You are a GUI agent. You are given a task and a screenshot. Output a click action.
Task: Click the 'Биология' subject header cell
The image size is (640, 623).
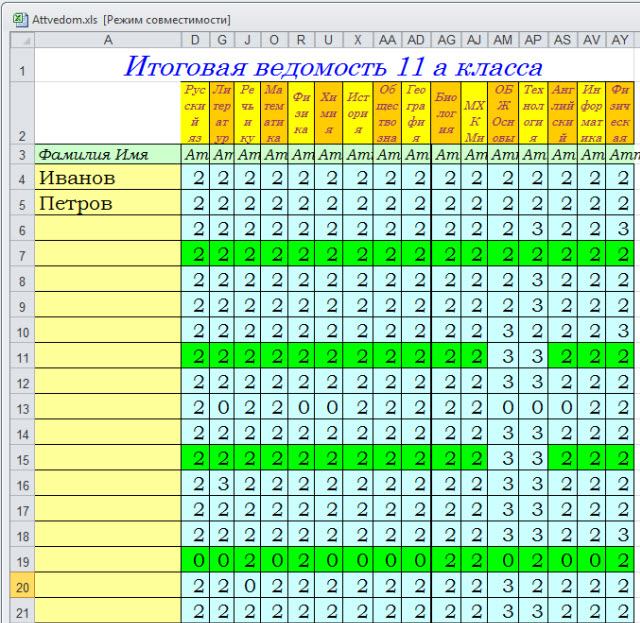[447, 113]
